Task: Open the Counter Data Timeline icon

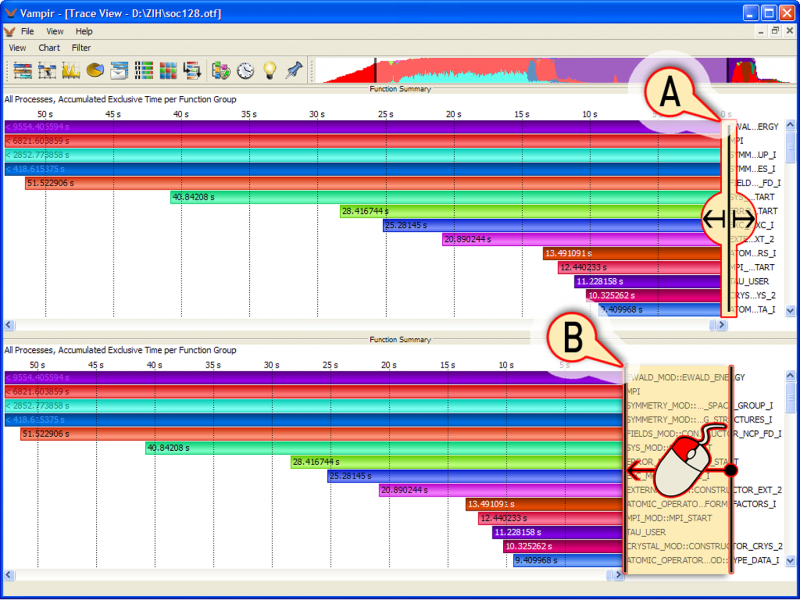Action: coord(71,70)
